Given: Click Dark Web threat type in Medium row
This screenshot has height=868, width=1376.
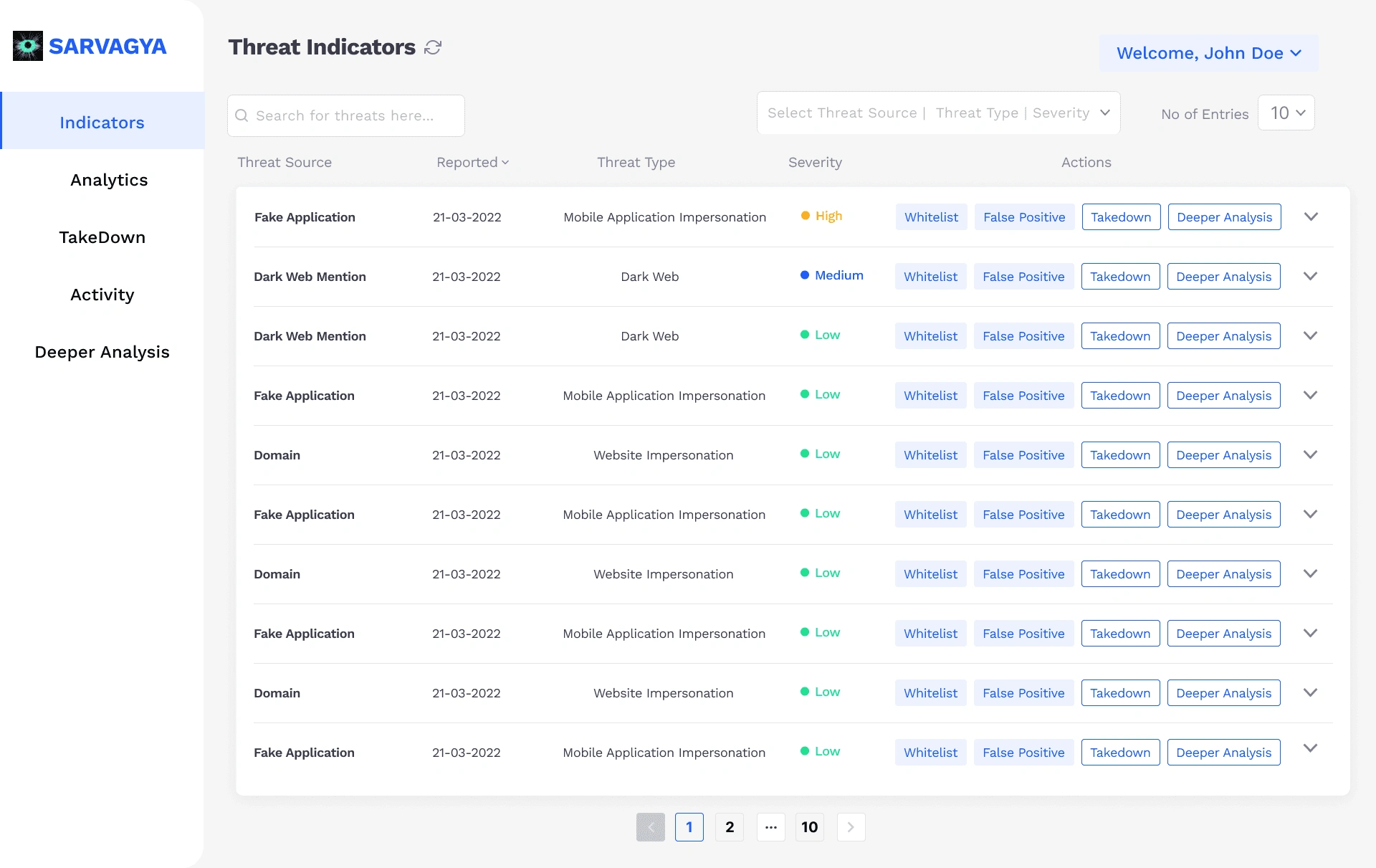Looking at the screenshot, I should 650,277.
